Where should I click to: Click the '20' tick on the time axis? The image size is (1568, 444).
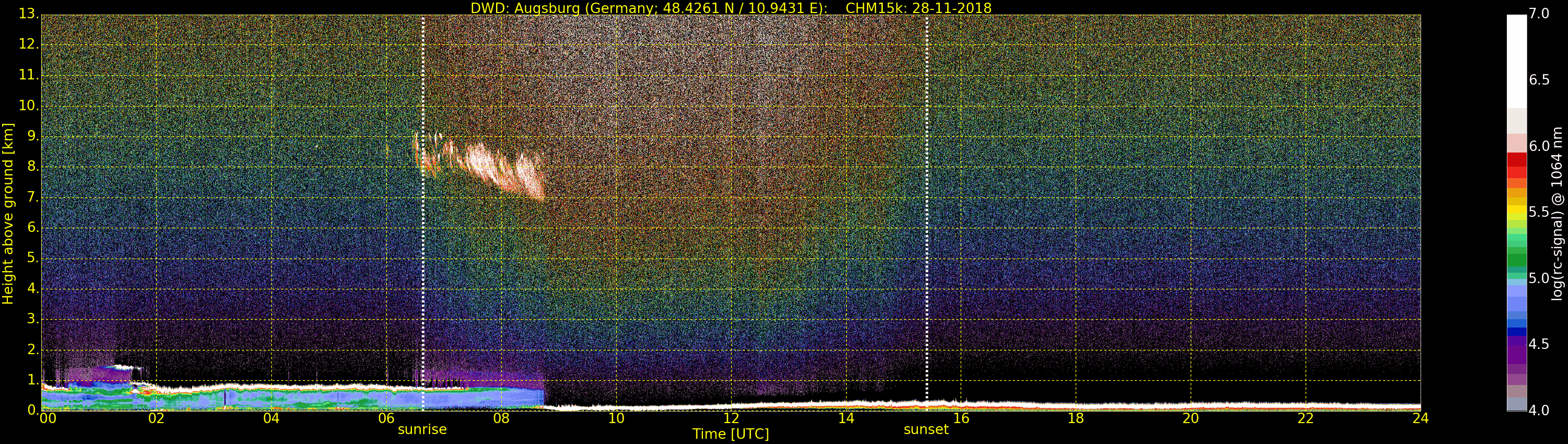tap(1191, 418)
